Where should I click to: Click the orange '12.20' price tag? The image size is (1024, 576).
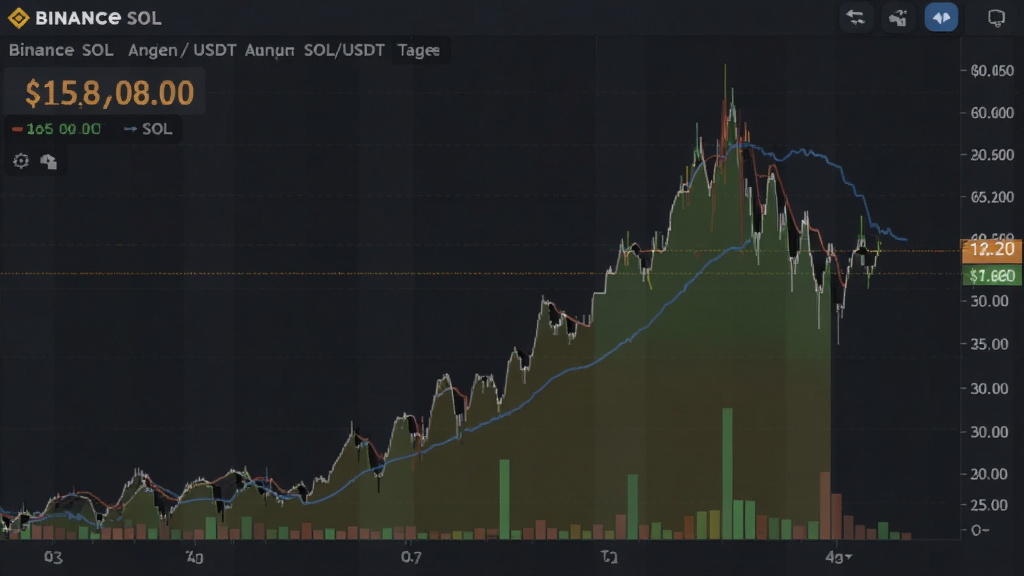(x=992, y=249)
